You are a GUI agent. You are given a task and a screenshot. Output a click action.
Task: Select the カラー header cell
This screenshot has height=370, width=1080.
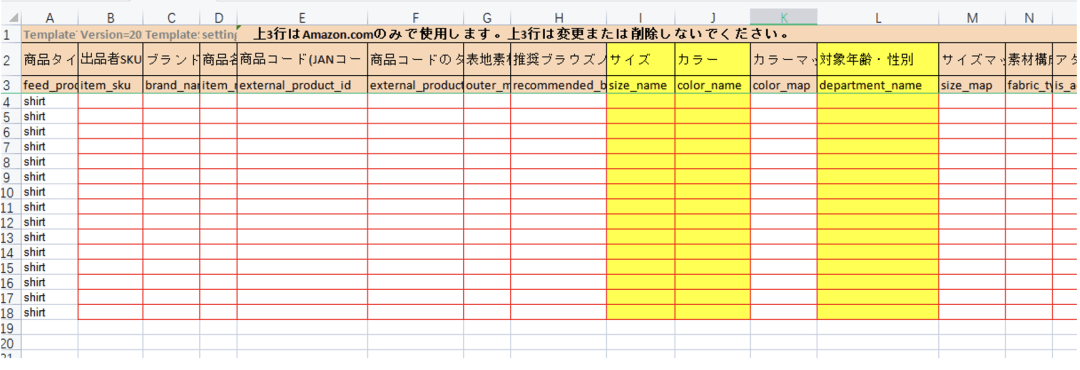click(712, 60)
